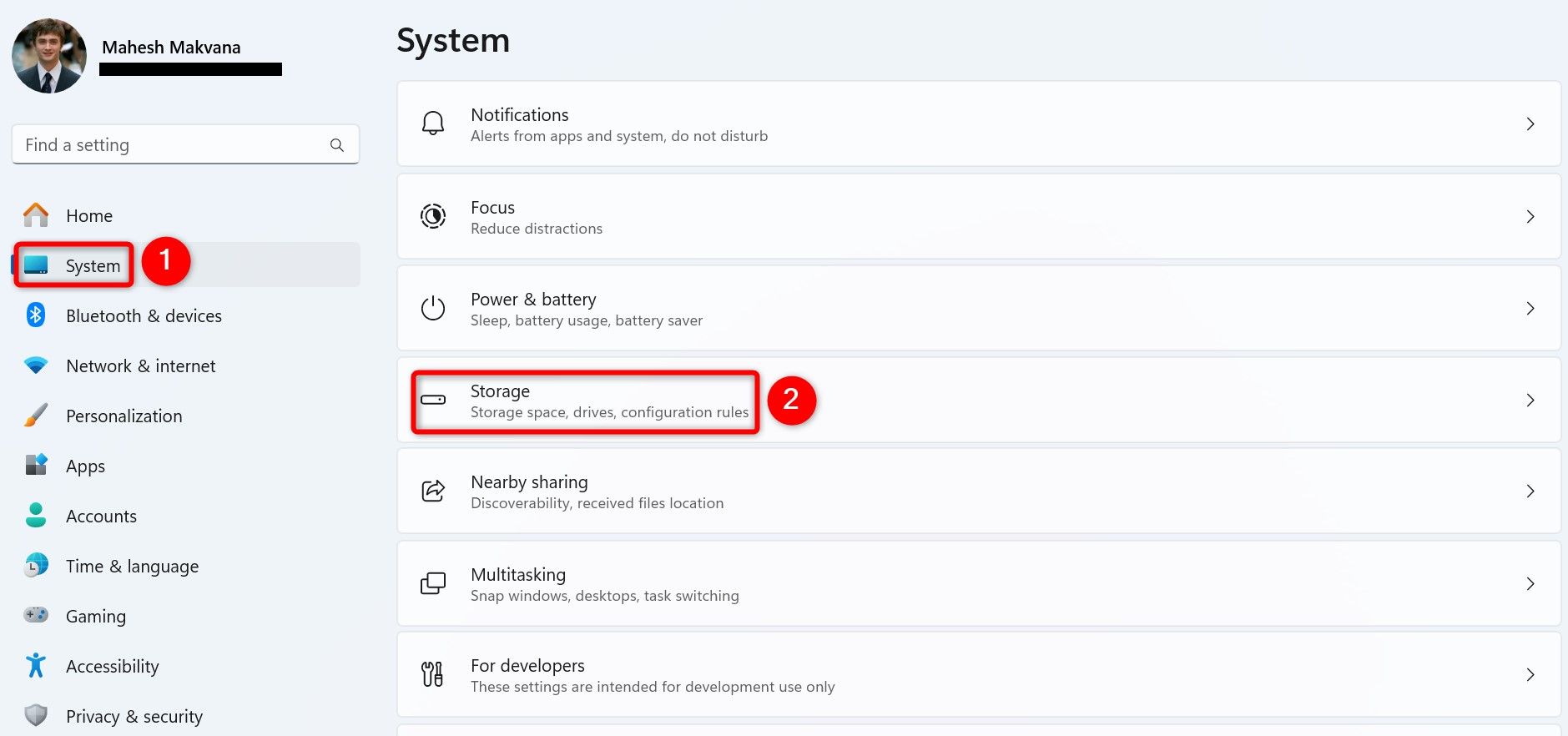Click 'Storage space, drives, configuration rules' text
Viewport: 1568px width, 736px height.
609,412
